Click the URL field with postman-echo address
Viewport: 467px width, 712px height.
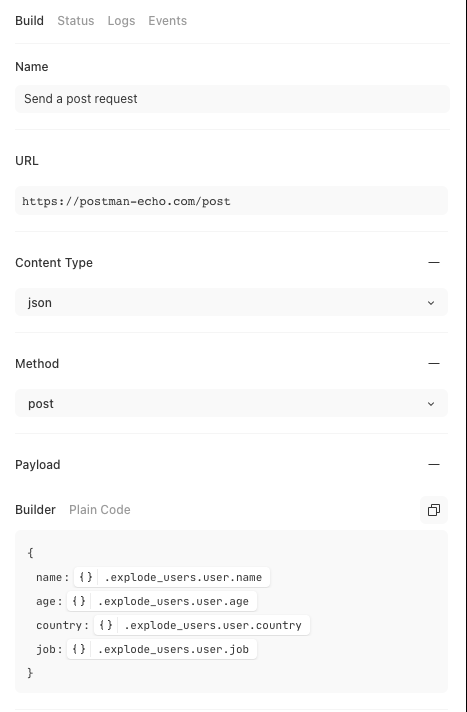tap(231, 201)
